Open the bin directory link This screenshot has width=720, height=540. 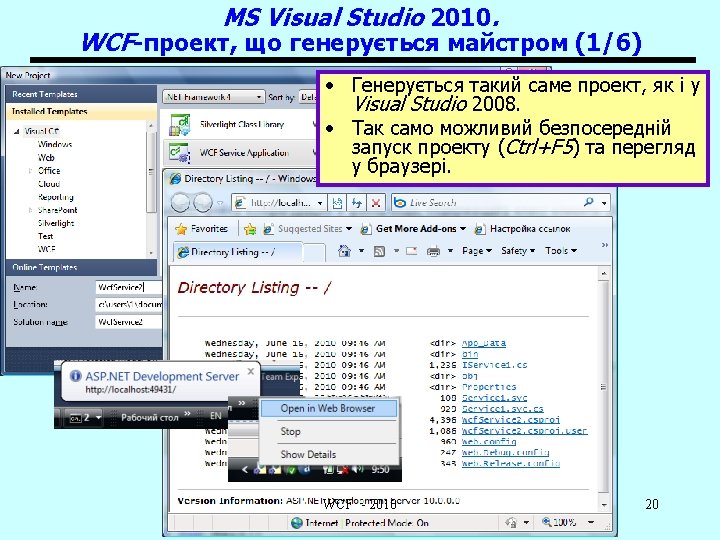pos(470,354)
